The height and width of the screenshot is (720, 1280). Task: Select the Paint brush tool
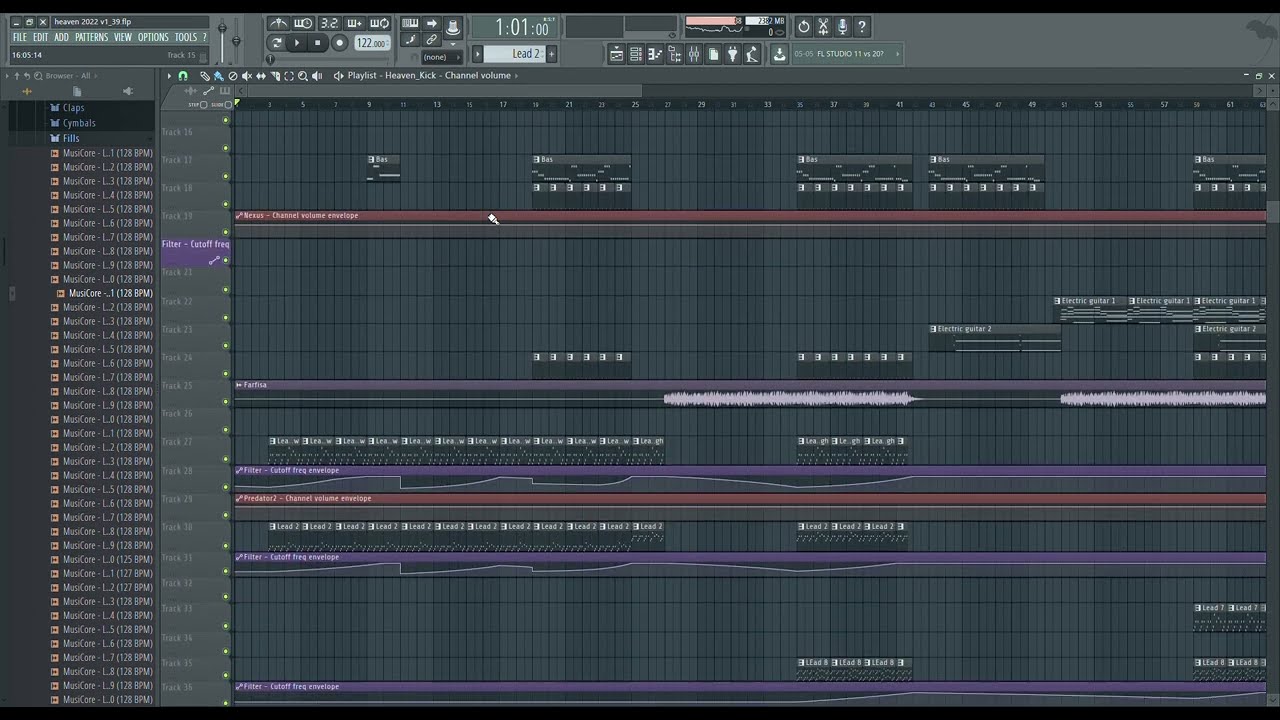[218, 76]
